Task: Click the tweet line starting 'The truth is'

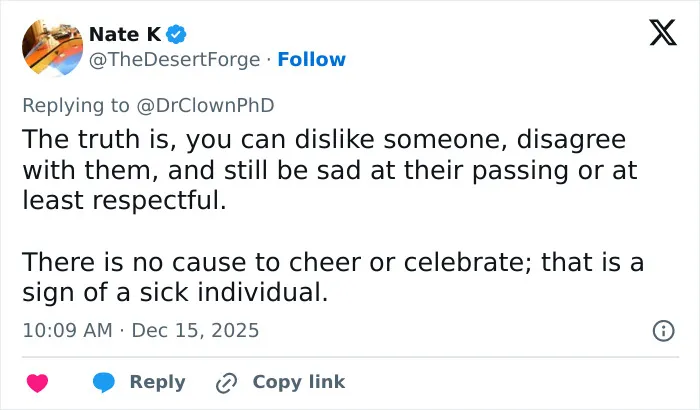Action: tap(324, 139)
